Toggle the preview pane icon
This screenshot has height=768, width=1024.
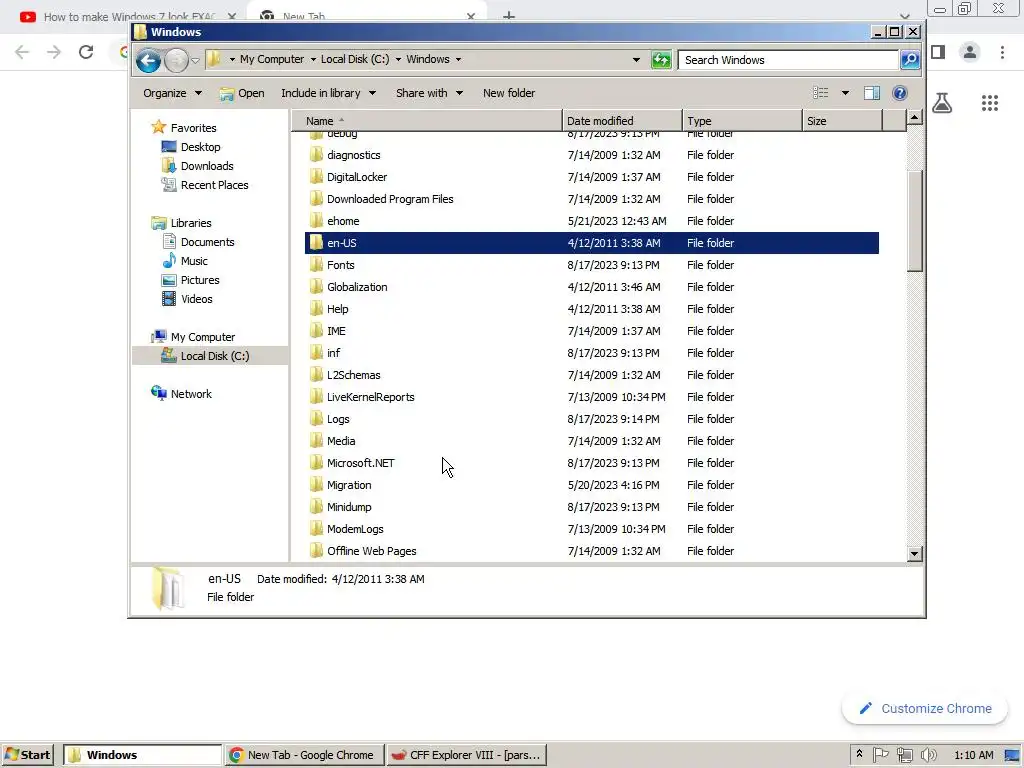point(872,93)
